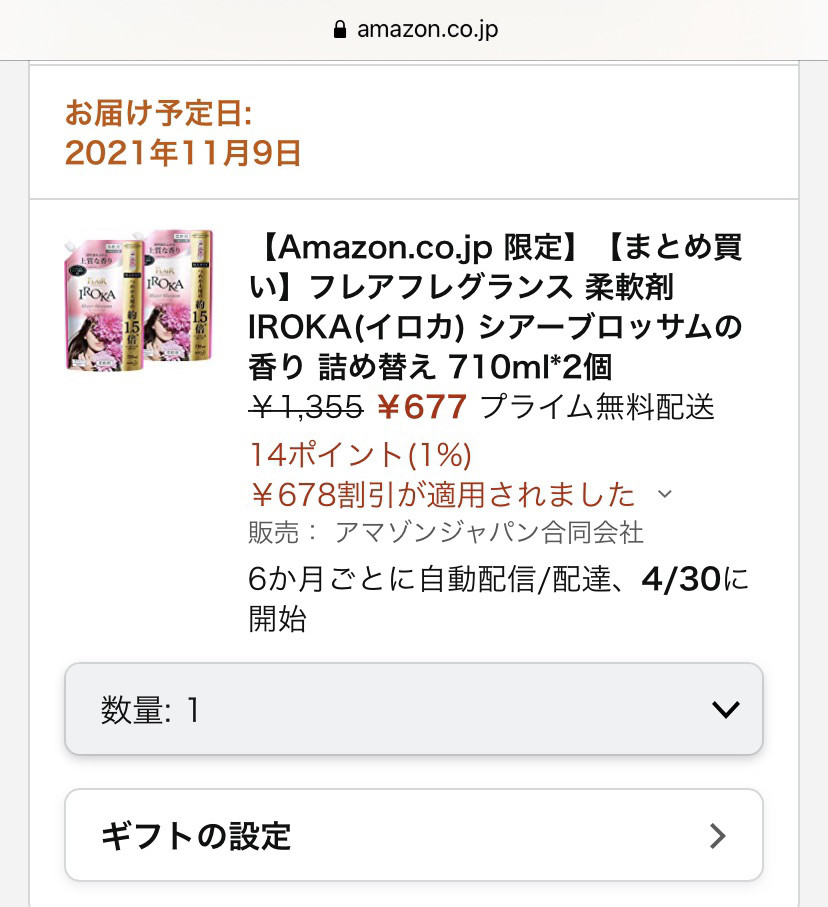828x907 pixels.
Task: Click the 14ポイント(1%) points text
Action: coord(359,455)
